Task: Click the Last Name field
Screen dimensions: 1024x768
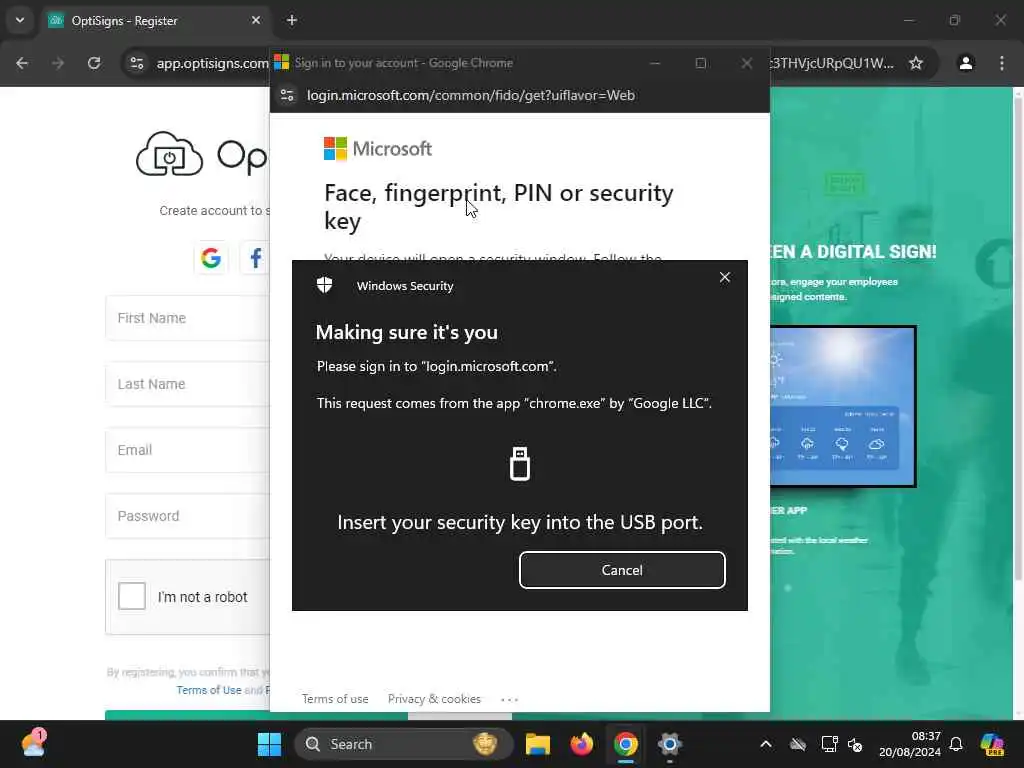Action: pyautogui.click(x=187, y=384)
